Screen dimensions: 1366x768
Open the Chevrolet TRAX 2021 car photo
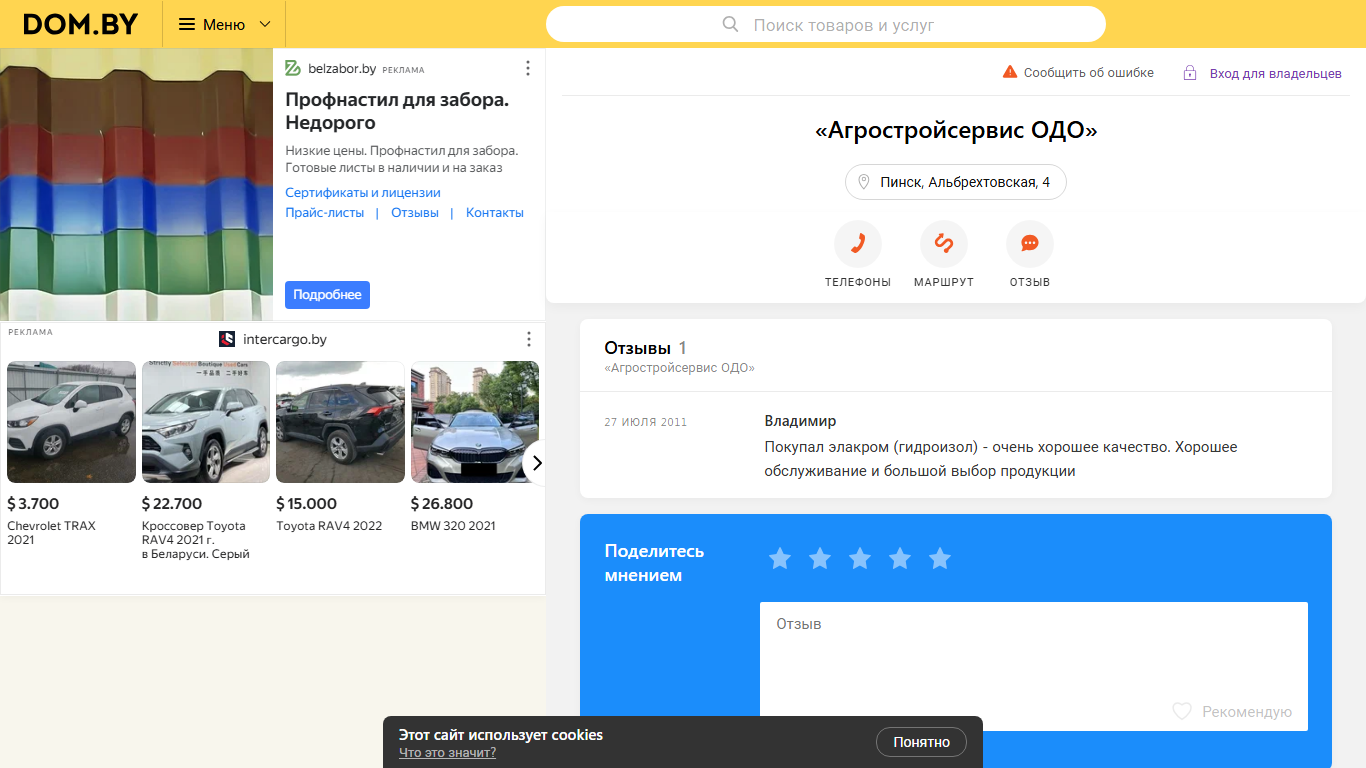(x=71, y=422)
